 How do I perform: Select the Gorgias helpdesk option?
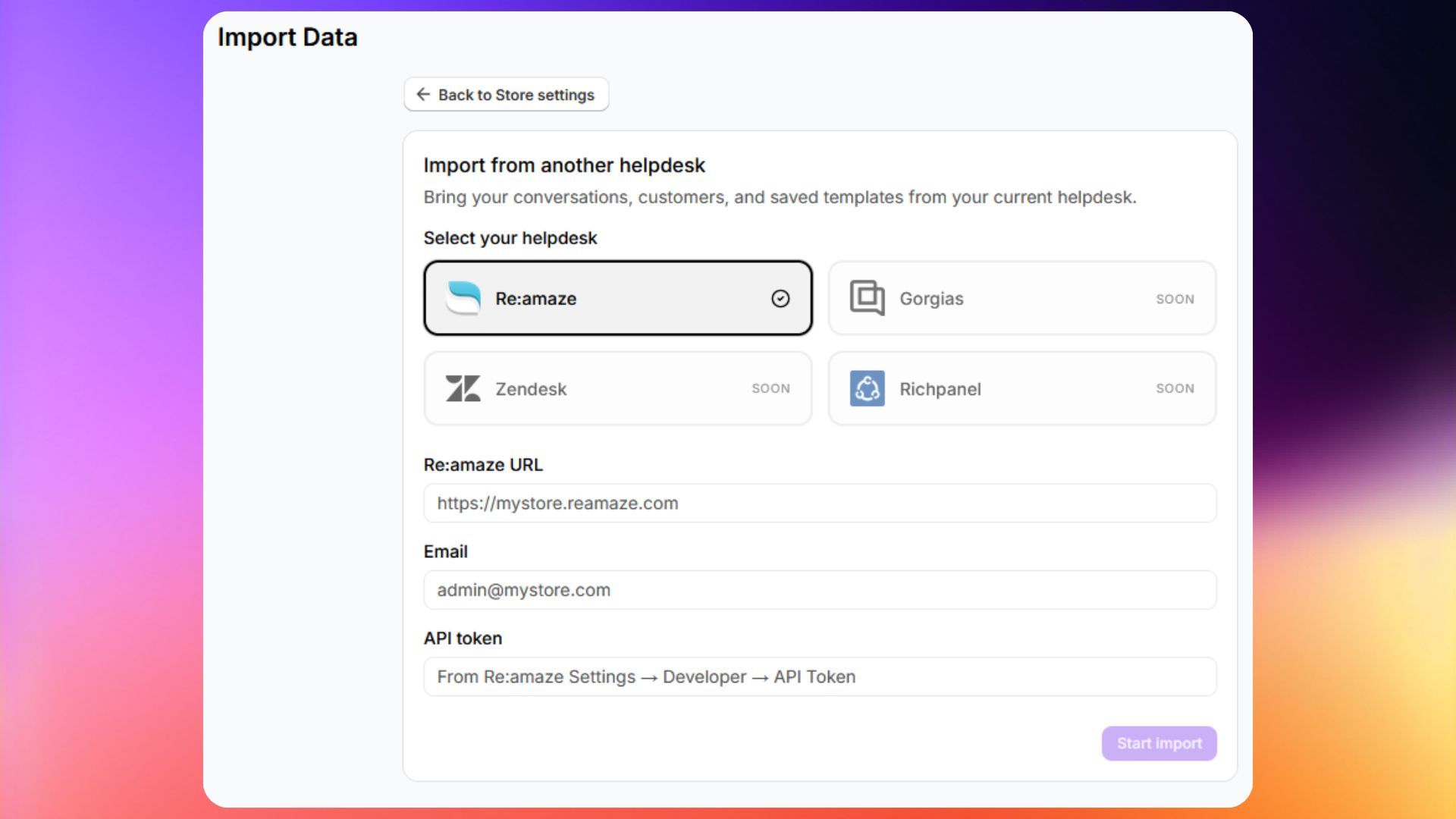(x=1022, y=298)
